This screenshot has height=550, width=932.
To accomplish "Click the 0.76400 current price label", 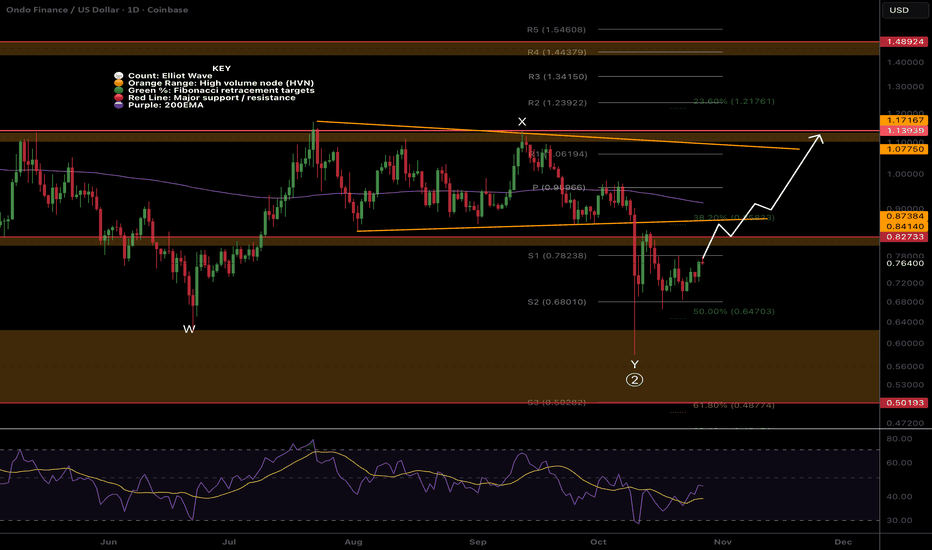I will click(x=905, y=264).
